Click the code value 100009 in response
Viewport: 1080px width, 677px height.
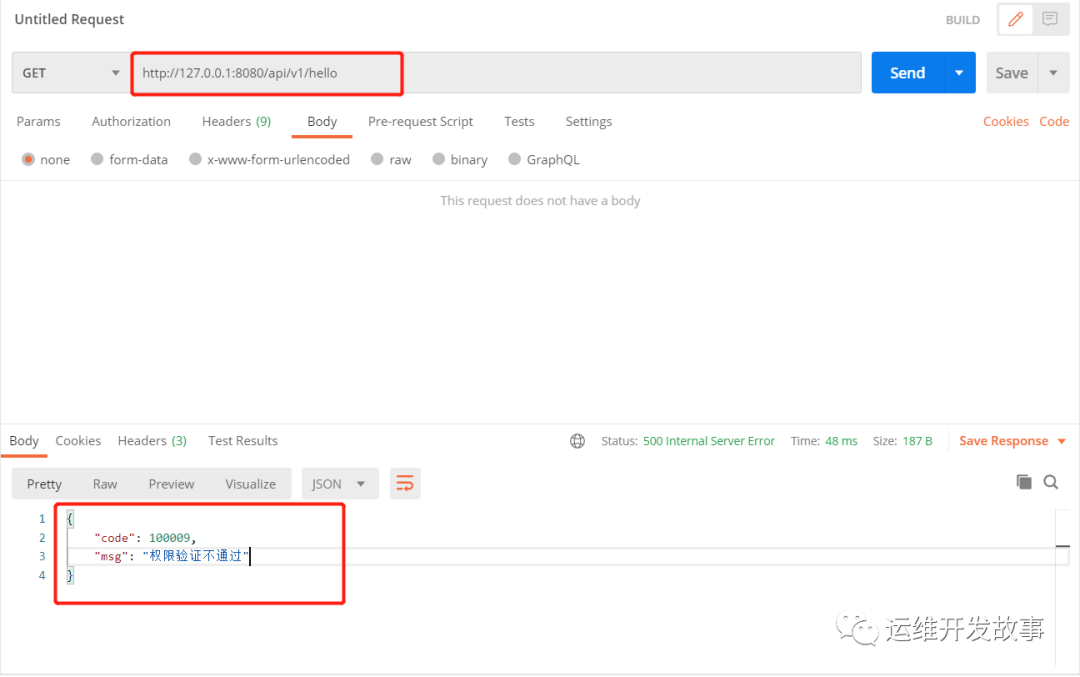point(169,538)
